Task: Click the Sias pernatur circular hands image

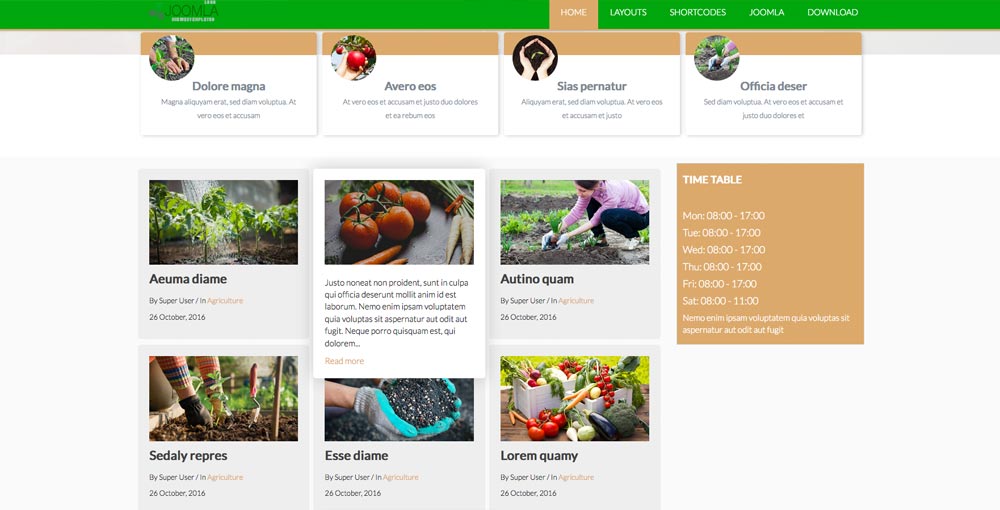Action: (x=535, y=57)
